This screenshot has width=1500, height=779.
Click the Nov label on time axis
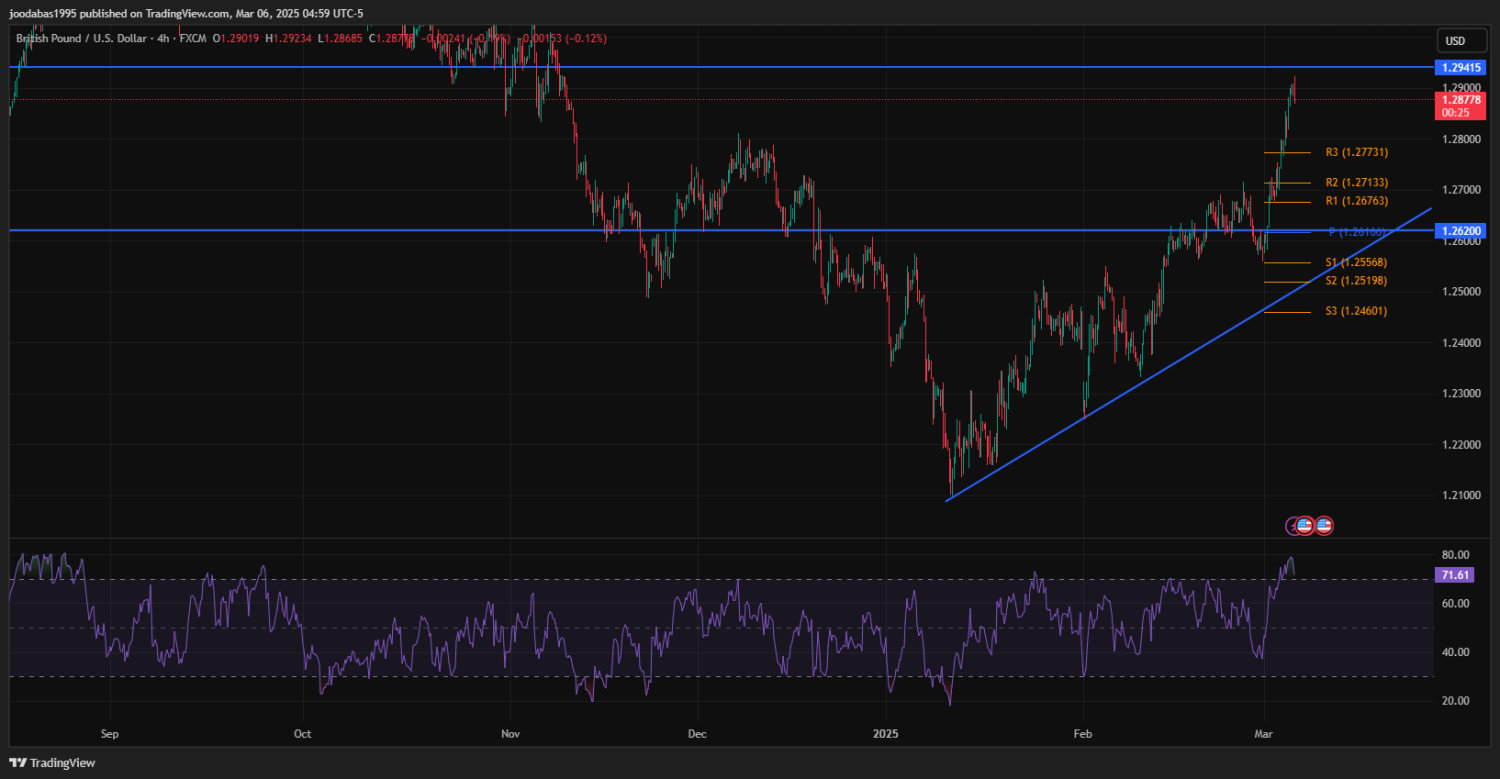pyautogui.click(x=510, y=734)
